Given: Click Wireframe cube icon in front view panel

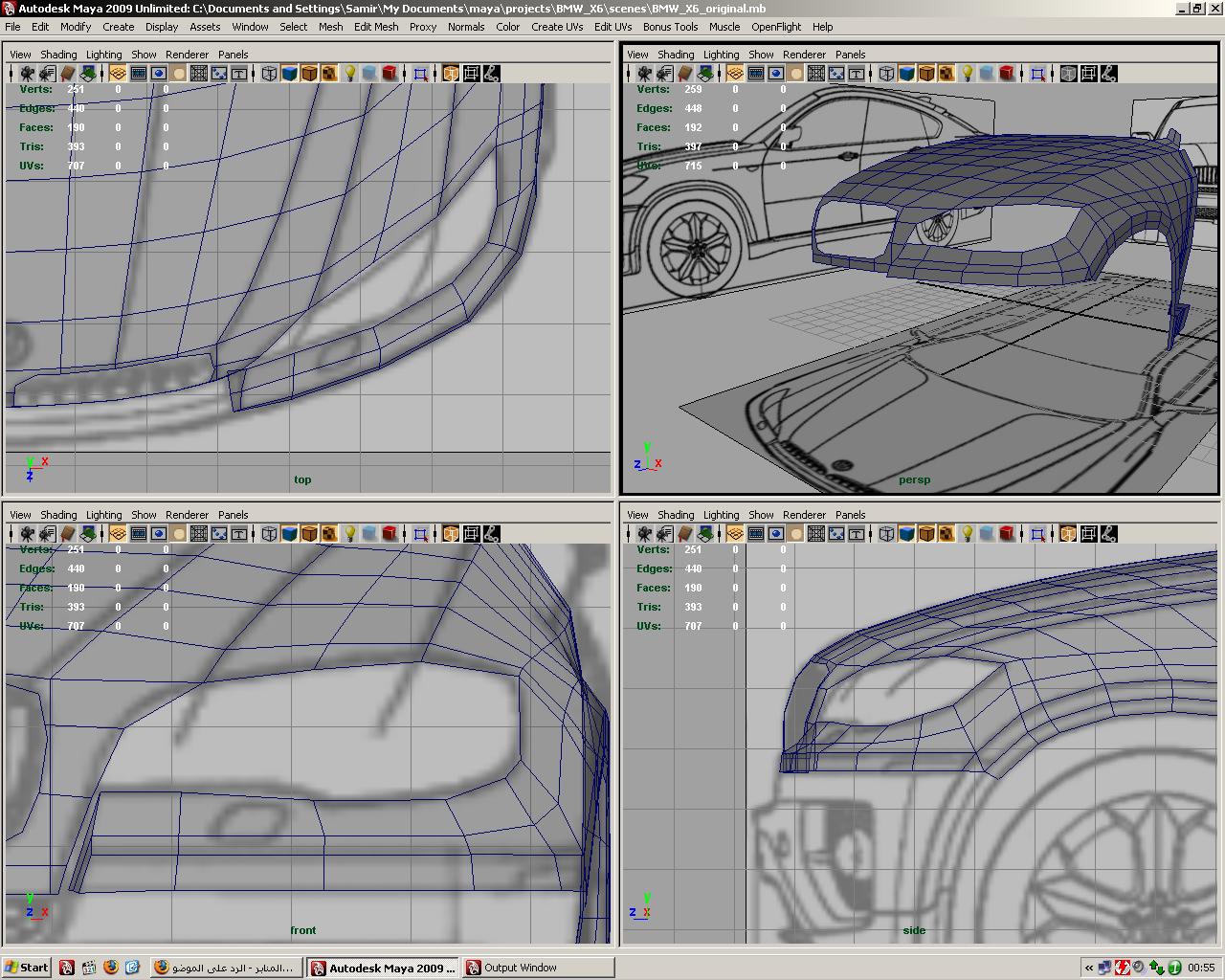Looking at the screenshot, I should (269, 534).
